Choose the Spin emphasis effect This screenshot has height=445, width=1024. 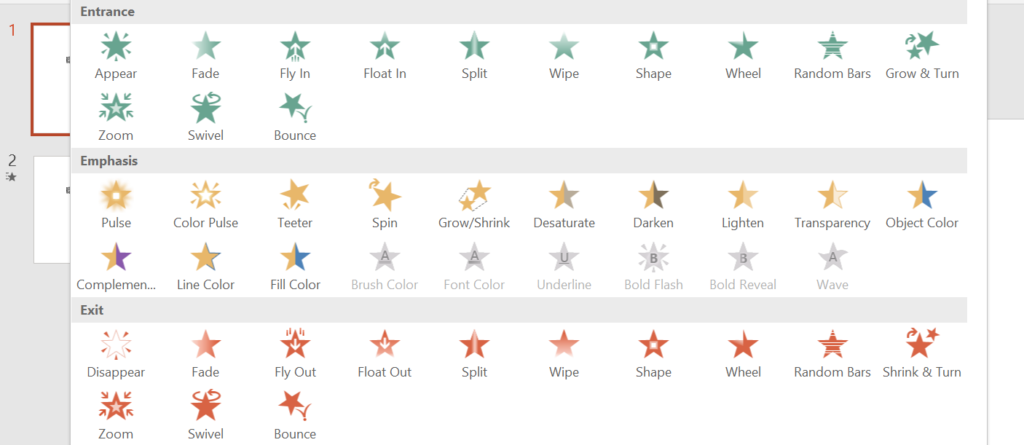[x=384, y=205]
